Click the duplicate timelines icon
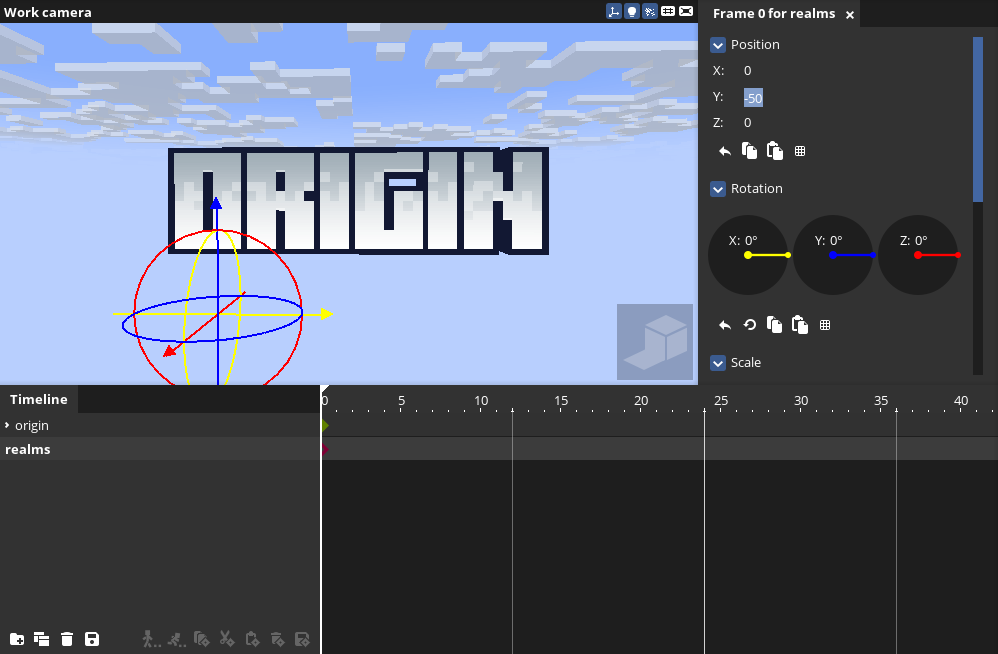 [42, 639]
